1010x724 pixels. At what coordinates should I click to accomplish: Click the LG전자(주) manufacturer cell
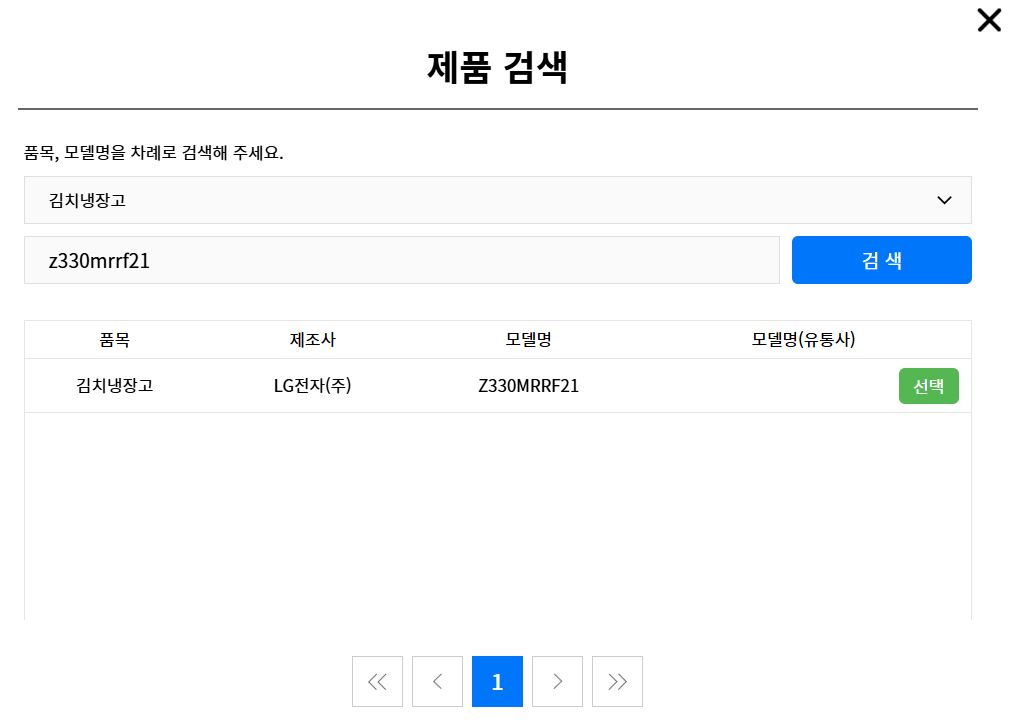coord(312,386)
